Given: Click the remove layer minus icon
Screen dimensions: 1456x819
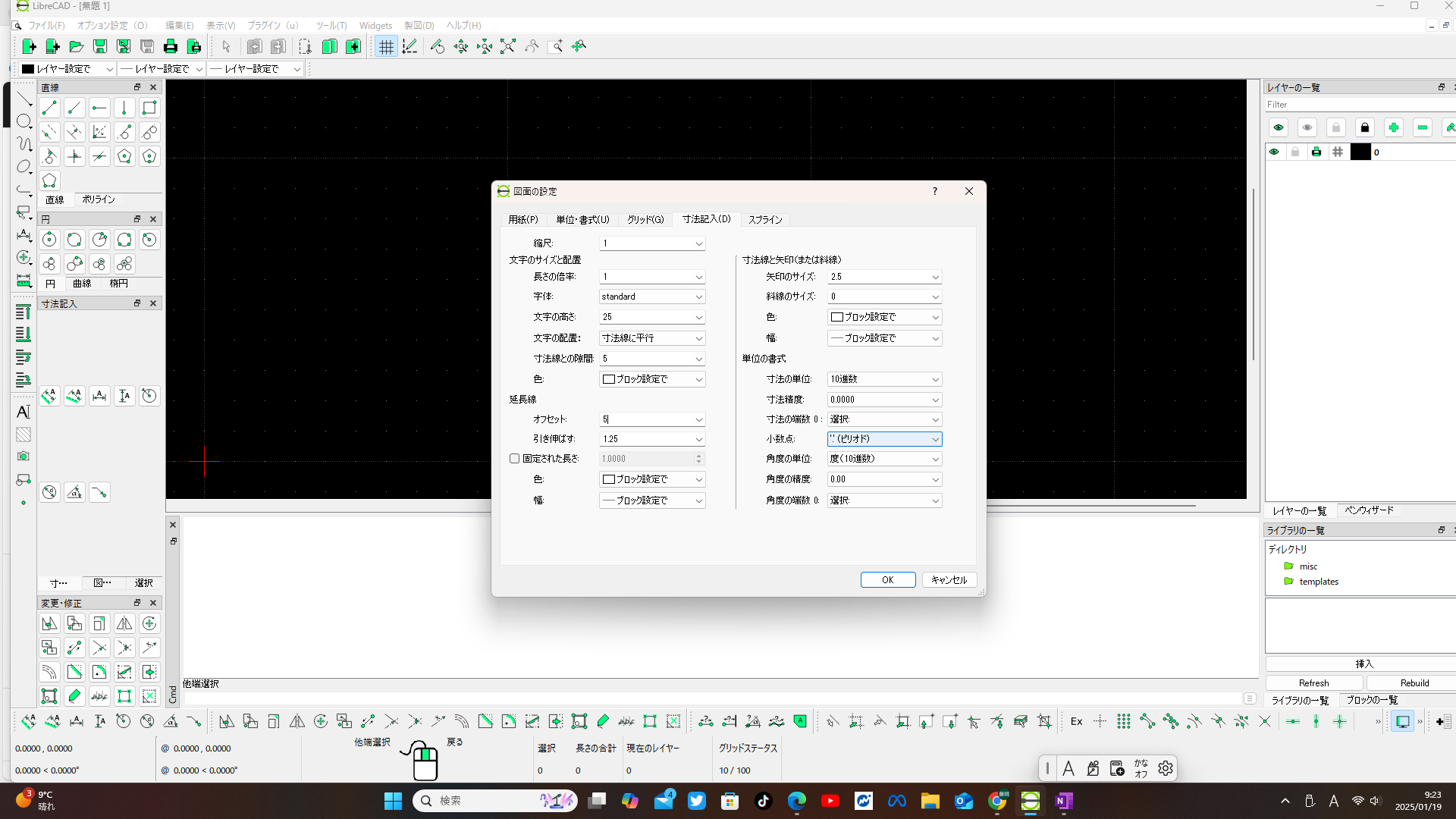Looking at the screenshot, I should (1422, 127).
